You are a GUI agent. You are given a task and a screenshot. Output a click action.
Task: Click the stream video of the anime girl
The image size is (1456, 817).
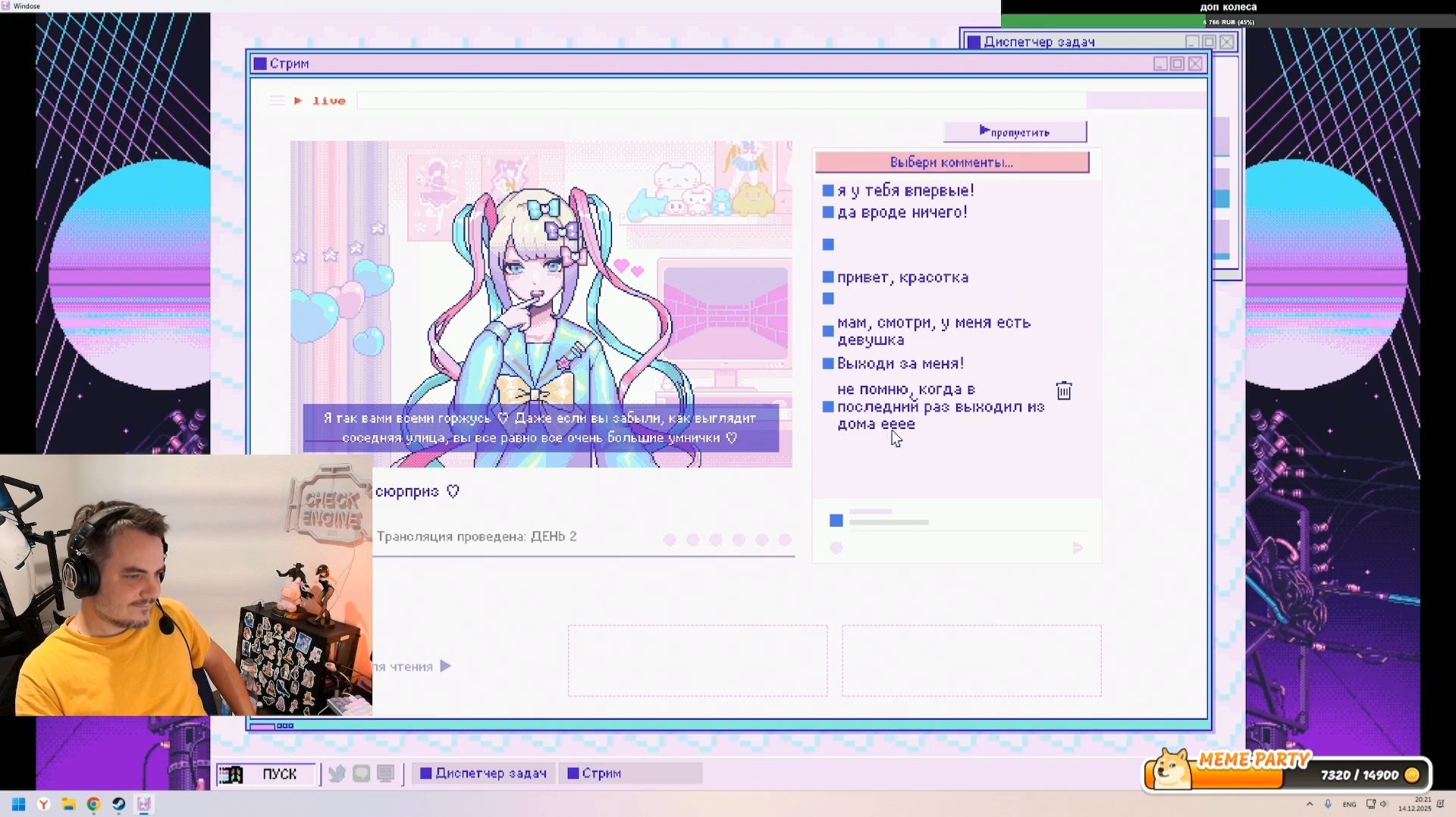click(x=541, y=304)
